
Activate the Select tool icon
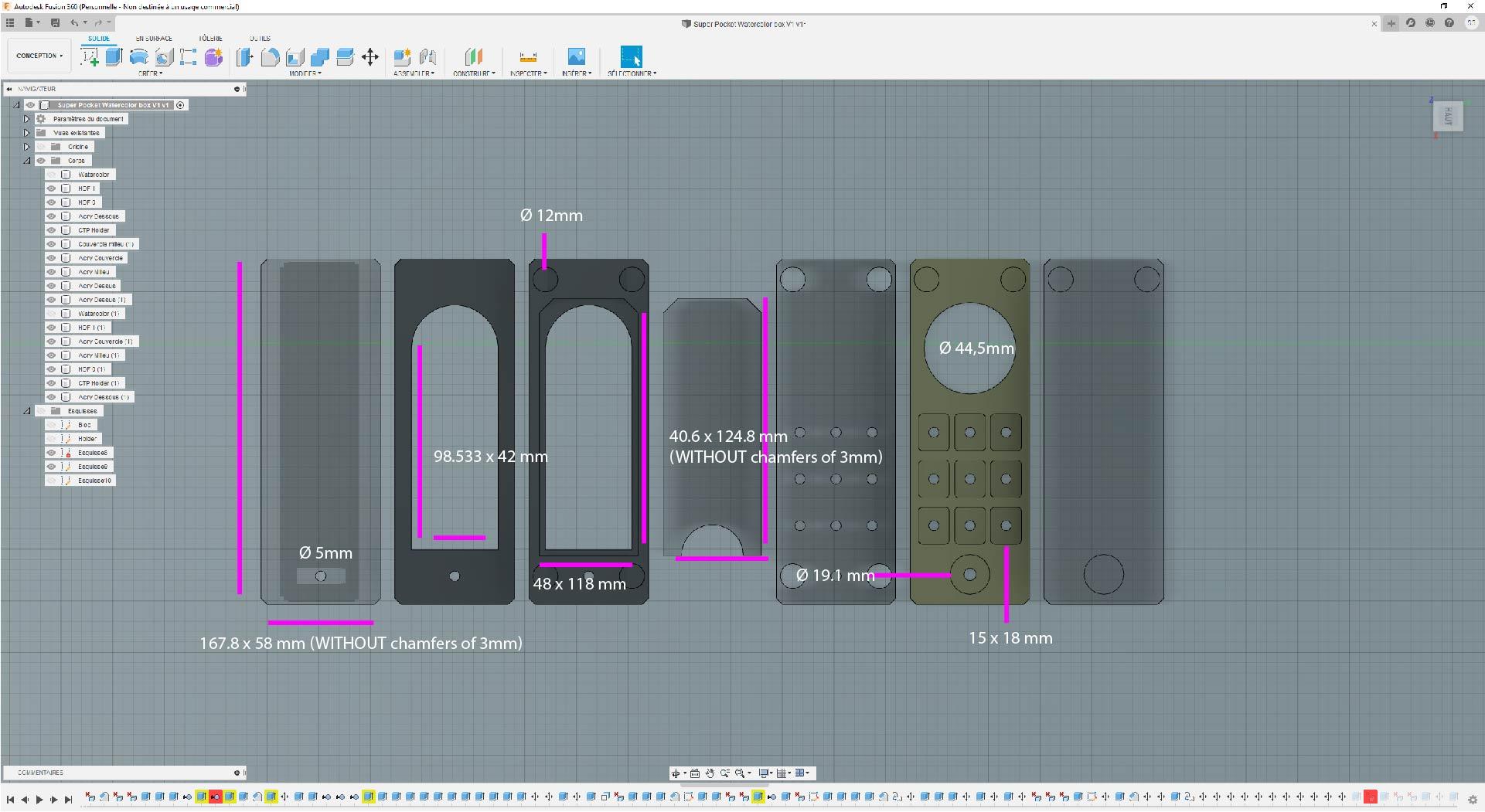click(x=632, y=56)
